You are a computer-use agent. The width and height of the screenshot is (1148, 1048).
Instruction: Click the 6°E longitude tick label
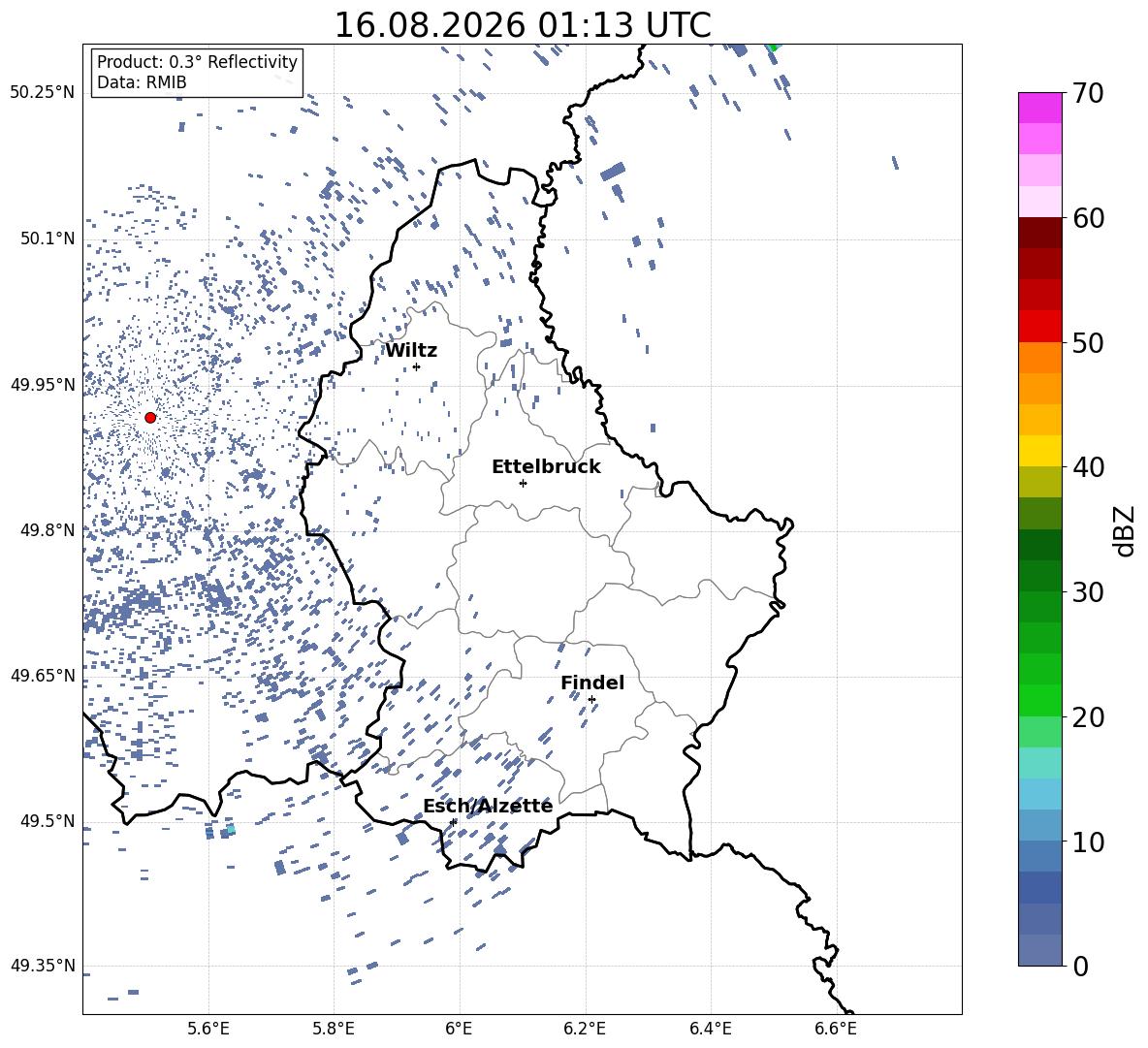(x=459, y=1029)
